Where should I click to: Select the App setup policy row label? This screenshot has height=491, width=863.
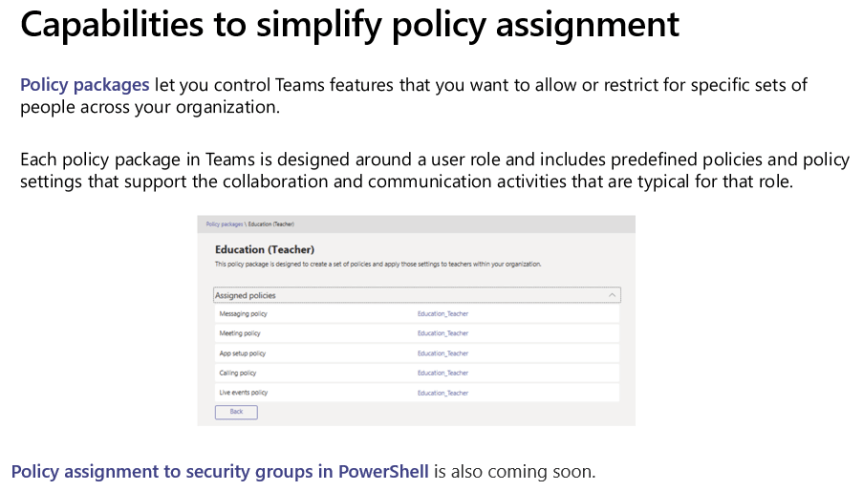click(242, 354)
